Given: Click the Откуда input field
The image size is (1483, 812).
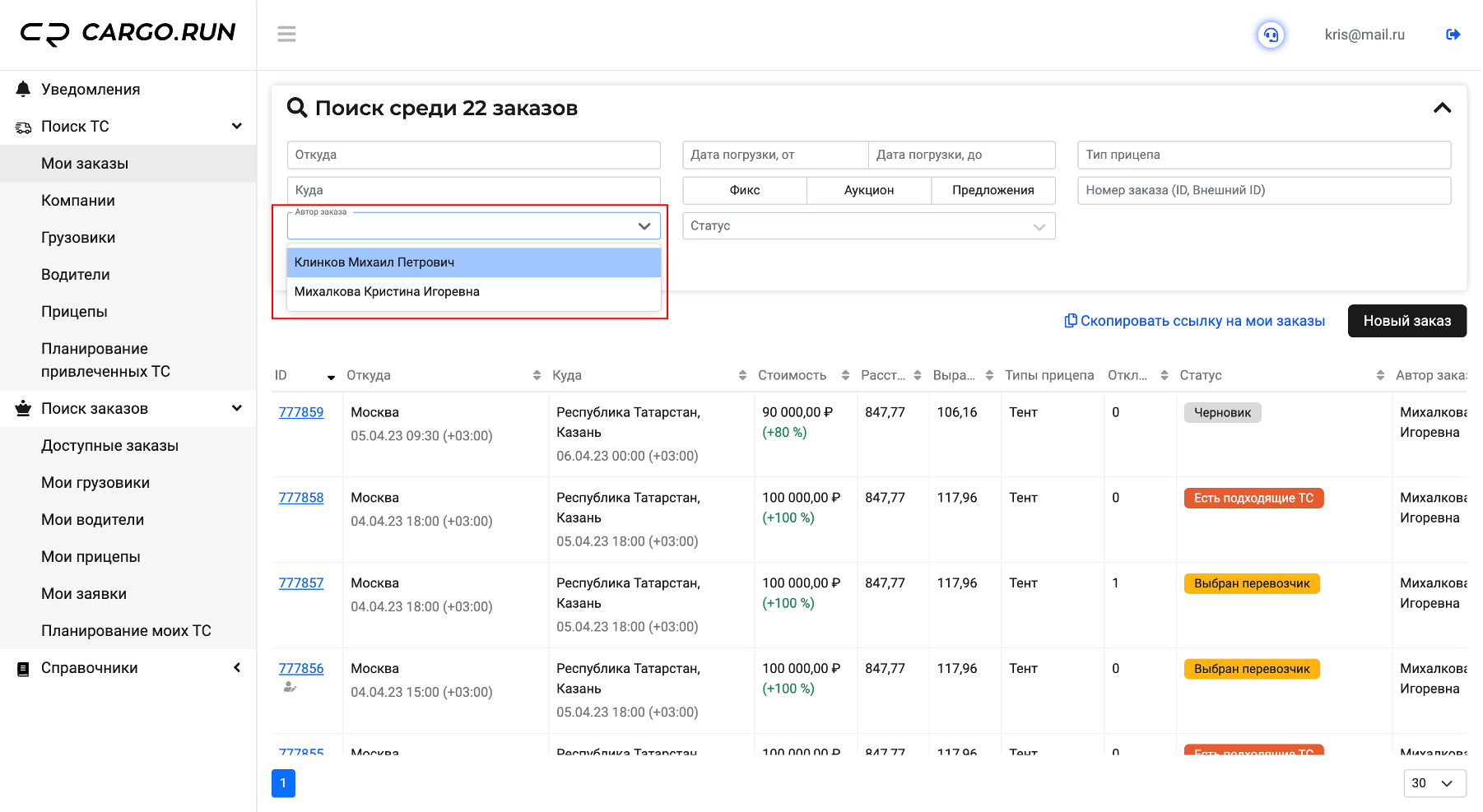Looking at the screenshot, I should coord(474,155).
